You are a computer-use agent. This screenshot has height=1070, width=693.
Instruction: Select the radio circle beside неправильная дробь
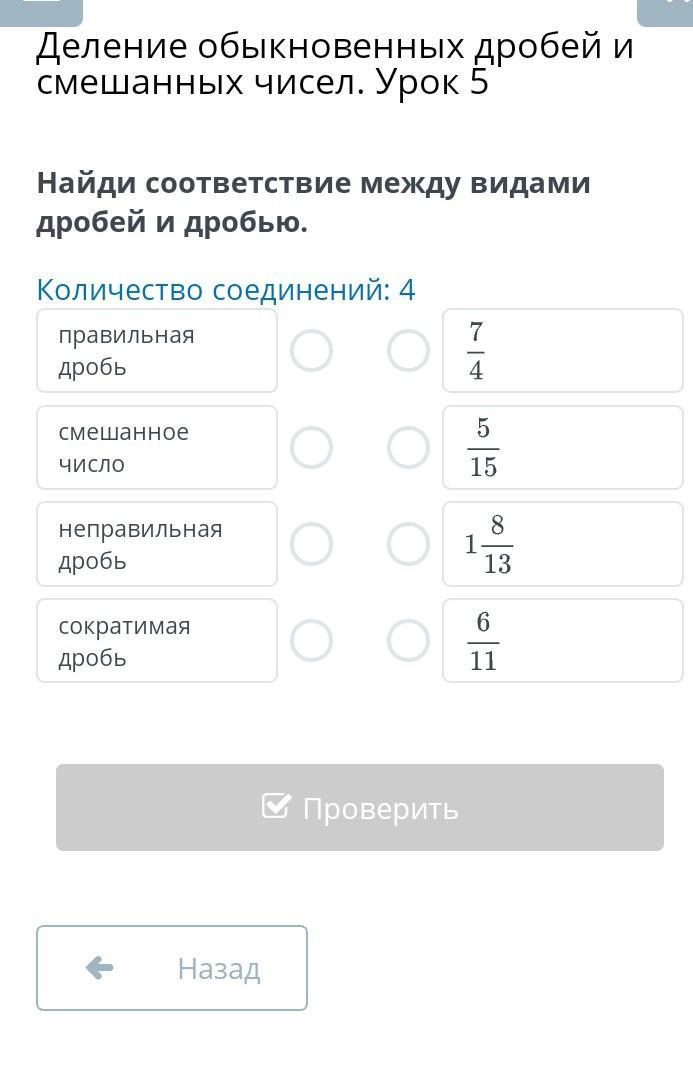pyautogui.click(x=311, y=544)
